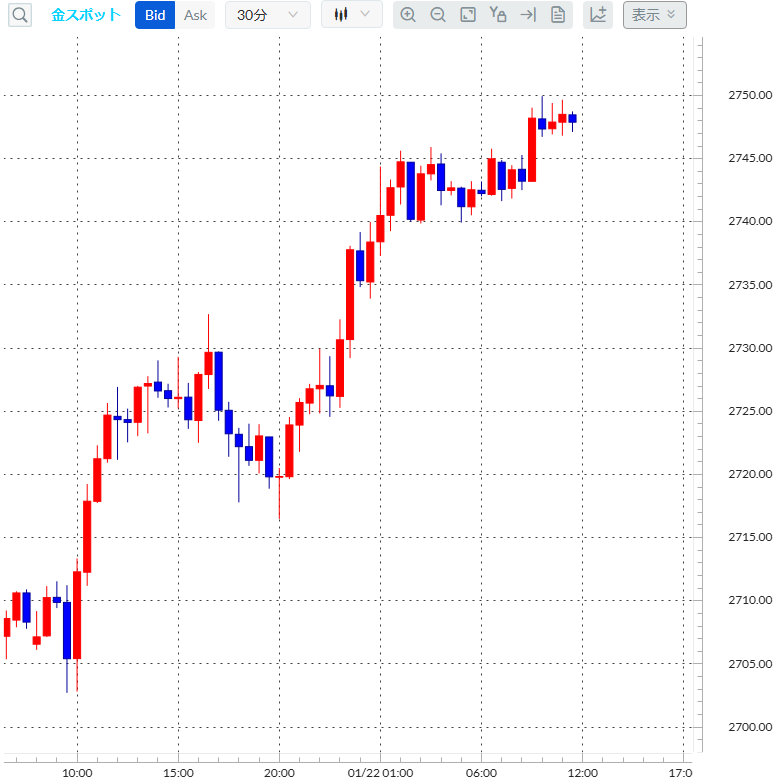This screenshot has height=782, width=781.
Task: Click the 2725.00 price axis label
Action: [750, 411]
